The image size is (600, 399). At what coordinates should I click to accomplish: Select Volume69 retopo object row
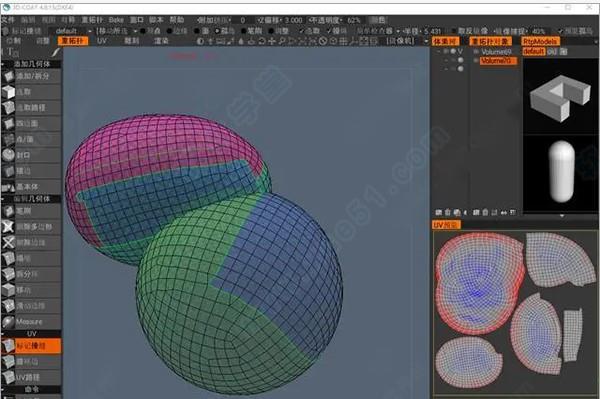tap(496, 51)
